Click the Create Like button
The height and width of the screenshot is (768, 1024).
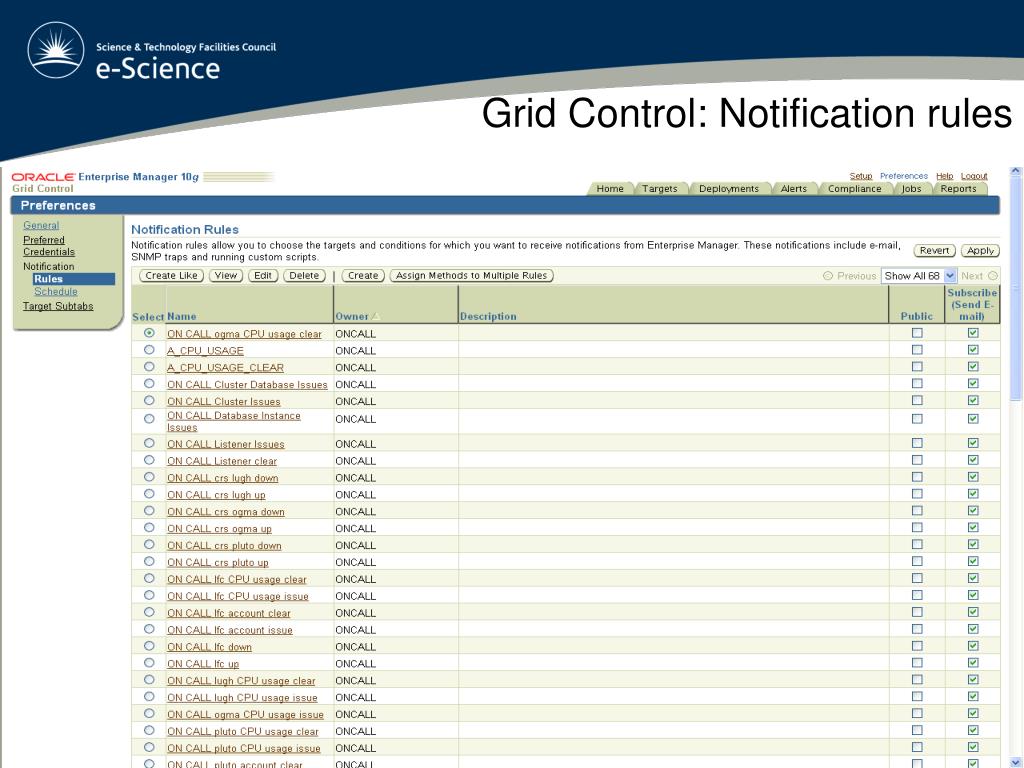coord(171,276)
